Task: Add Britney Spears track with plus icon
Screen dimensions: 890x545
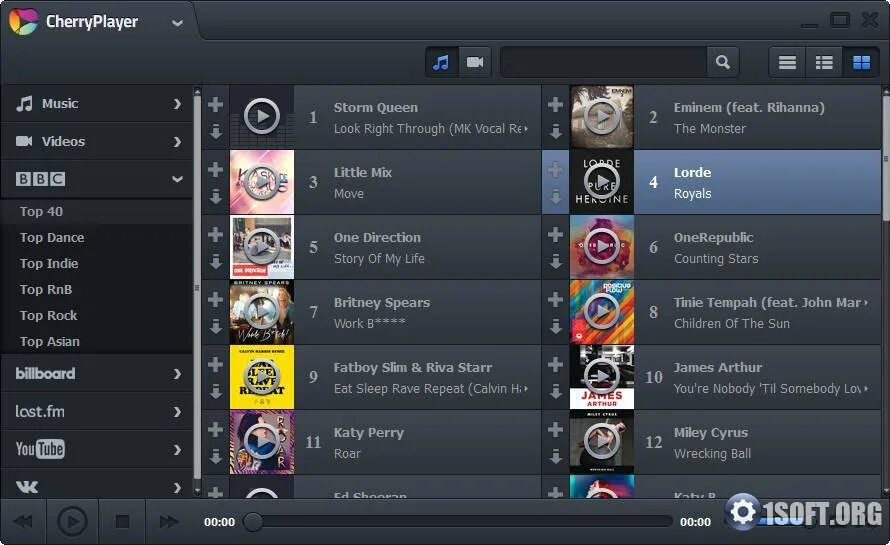Action: pyautogui.click(x=215, y=299)
